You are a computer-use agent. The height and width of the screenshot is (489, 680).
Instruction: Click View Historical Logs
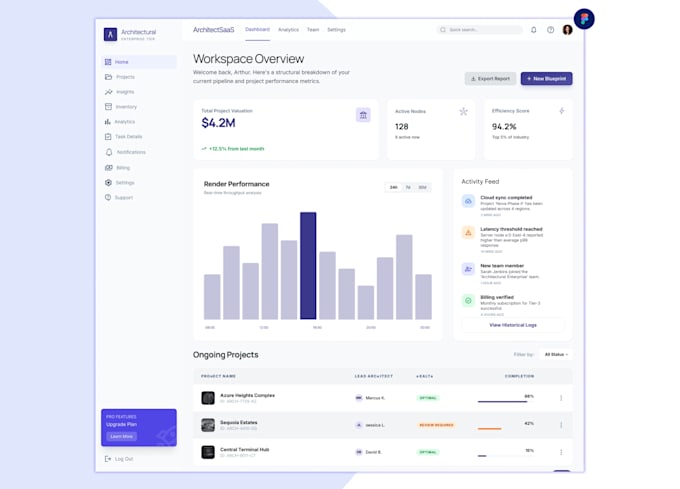point(513,325)
